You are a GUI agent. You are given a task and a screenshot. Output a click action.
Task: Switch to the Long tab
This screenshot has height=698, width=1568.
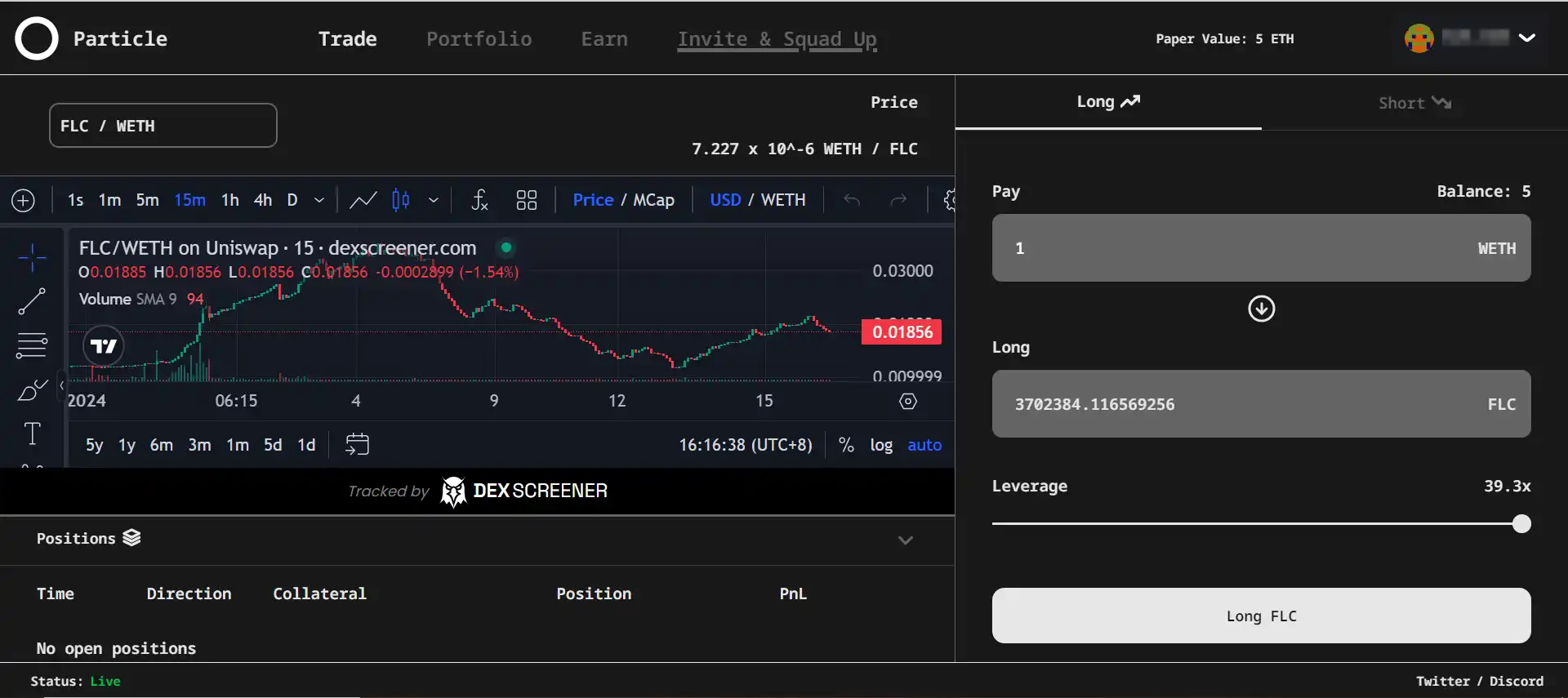[x=1108, y=102]
